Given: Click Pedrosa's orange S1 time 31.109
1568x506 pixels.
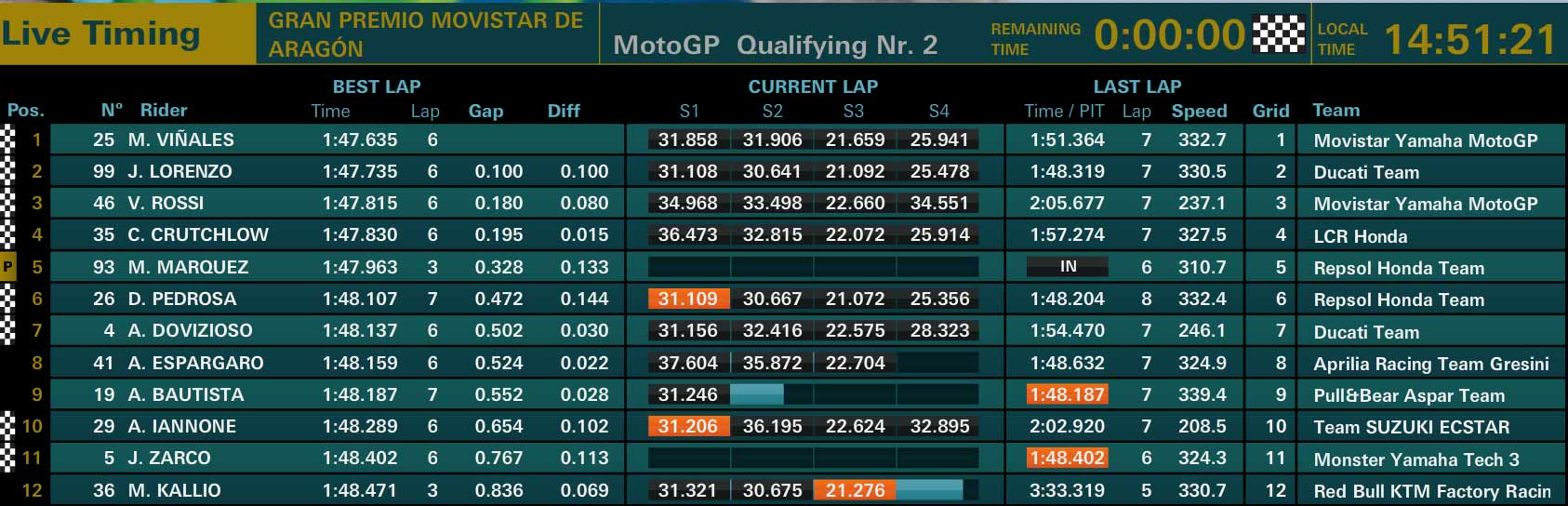Looking at the screenshot, I should pos(688,299).
